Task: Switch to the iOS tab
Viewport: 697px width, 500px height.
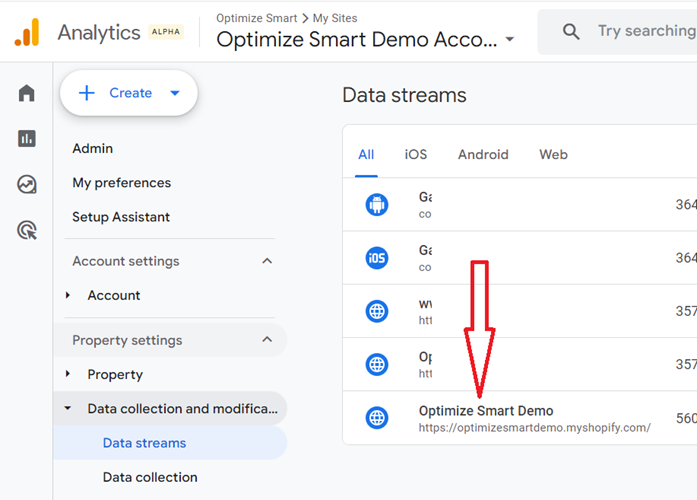Action: coord(416,155)
